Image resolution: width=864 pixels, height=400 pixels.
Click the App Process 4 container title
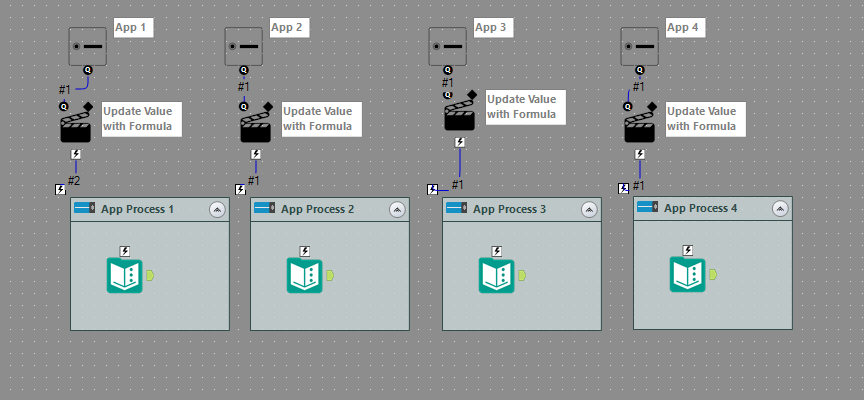[x=700, y=208]
